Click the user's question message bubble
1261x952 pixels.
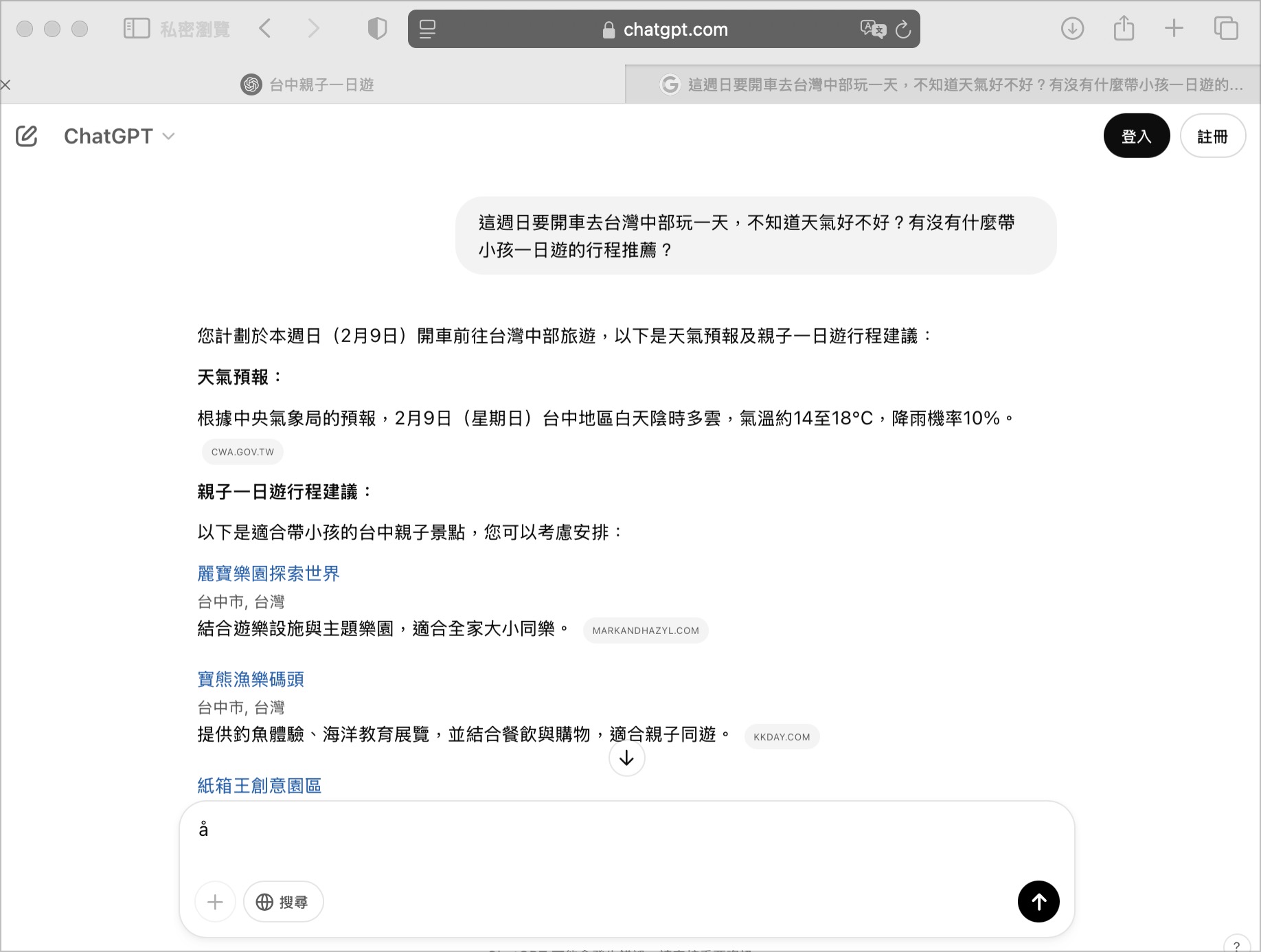tap(756, 236)
